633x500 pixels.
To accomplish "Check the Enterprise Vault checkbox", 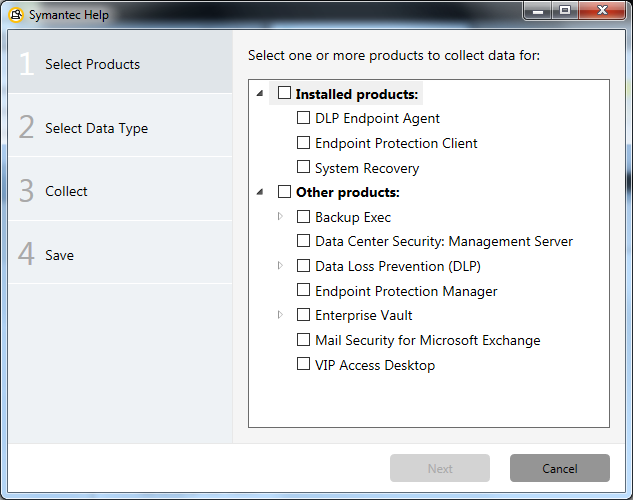I will 303,315.
